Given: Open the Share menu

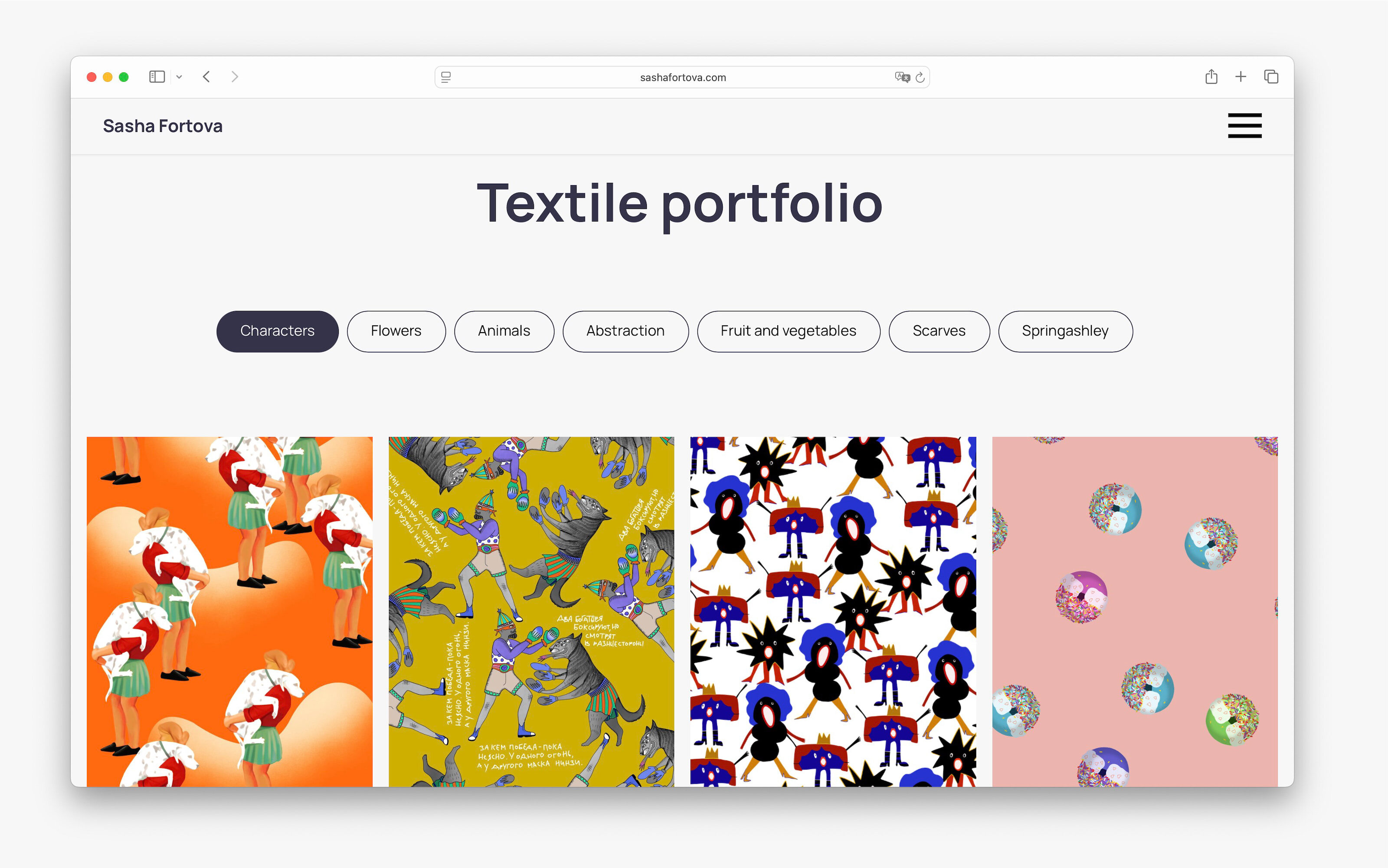Looking at the screenshot, I should click(1211, 76).
